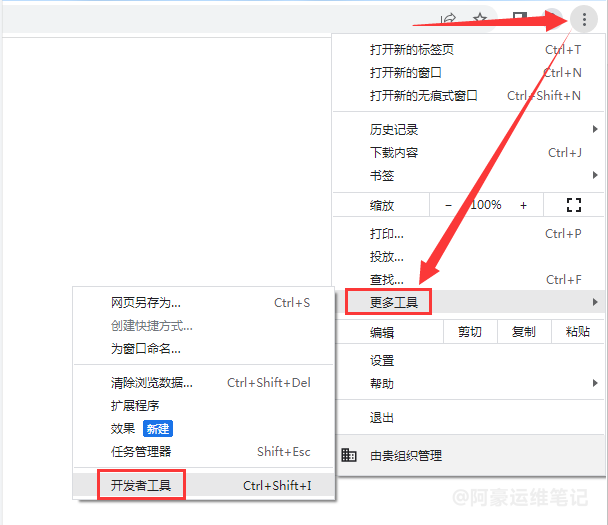Open the Chrome three-dot menu button

(x=584, y=19)
